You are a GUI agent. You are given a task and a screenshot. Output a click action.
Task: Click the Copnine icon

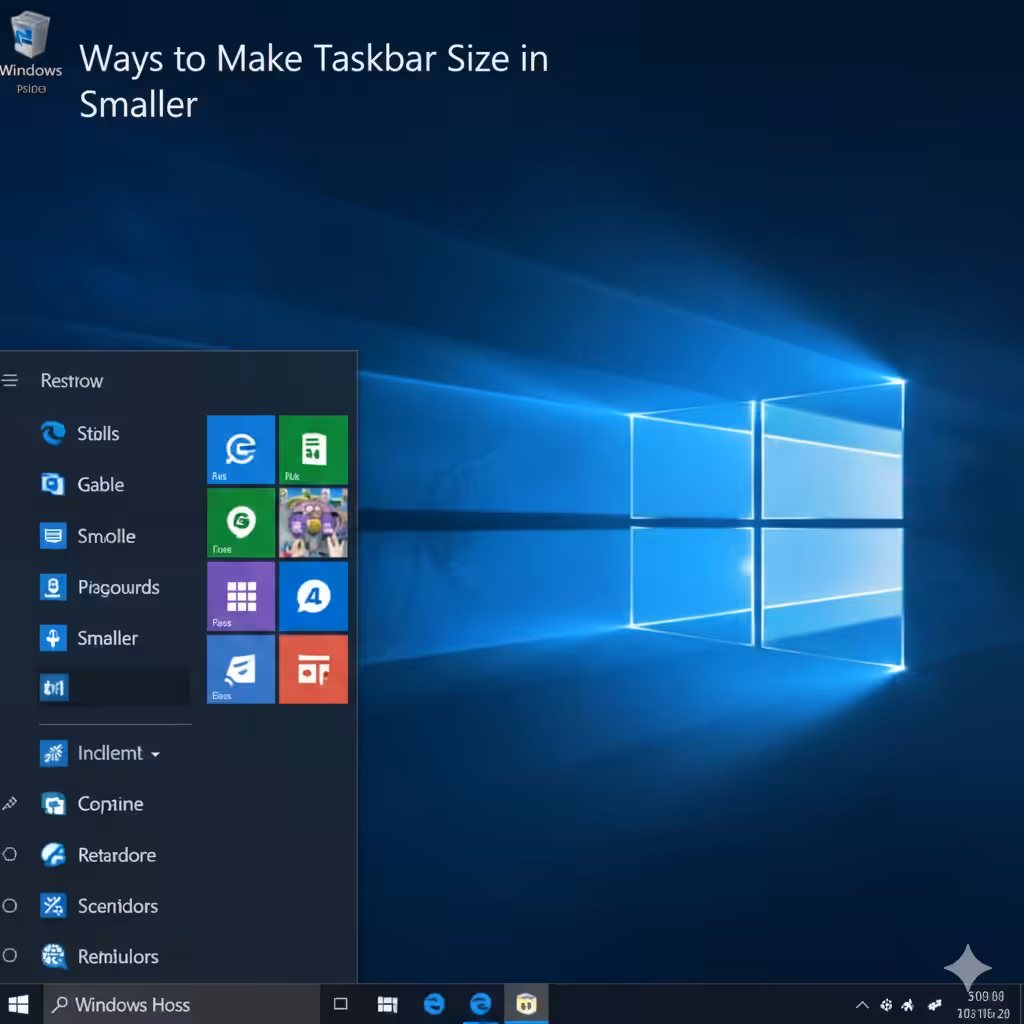point(53,804)
